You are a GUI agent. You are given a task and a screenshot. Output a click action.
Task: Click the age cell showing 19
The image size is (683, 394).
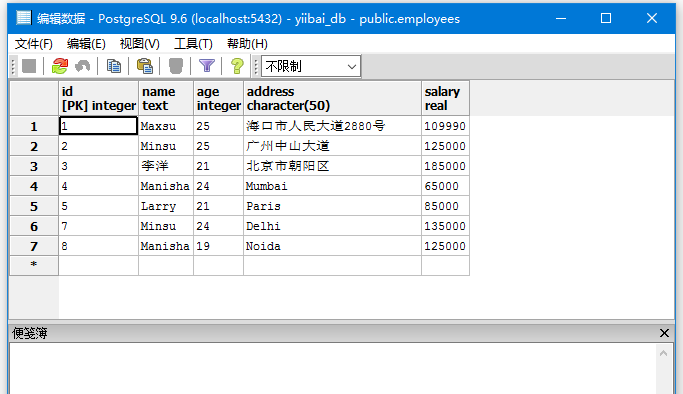click(x=218, y=246)
